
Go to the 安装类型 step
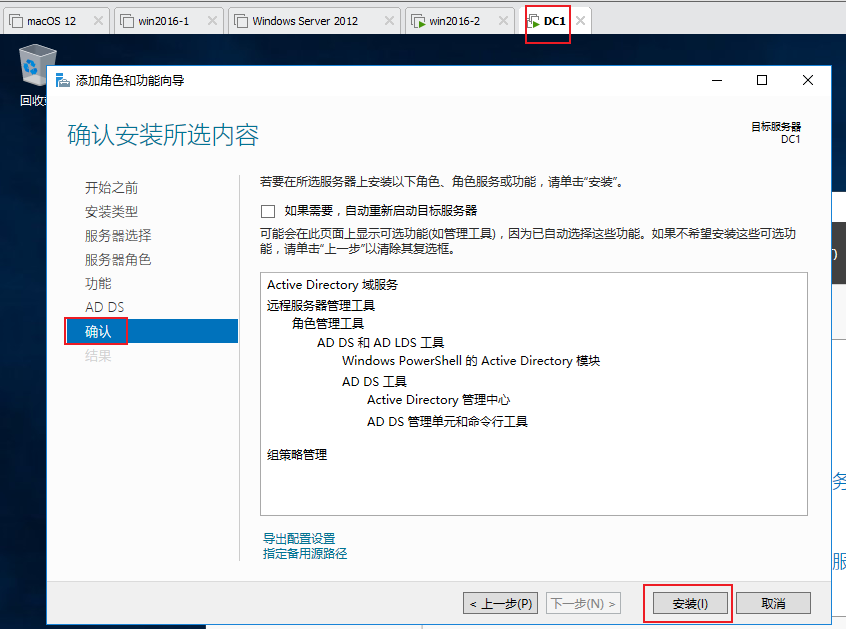point(111,211)
